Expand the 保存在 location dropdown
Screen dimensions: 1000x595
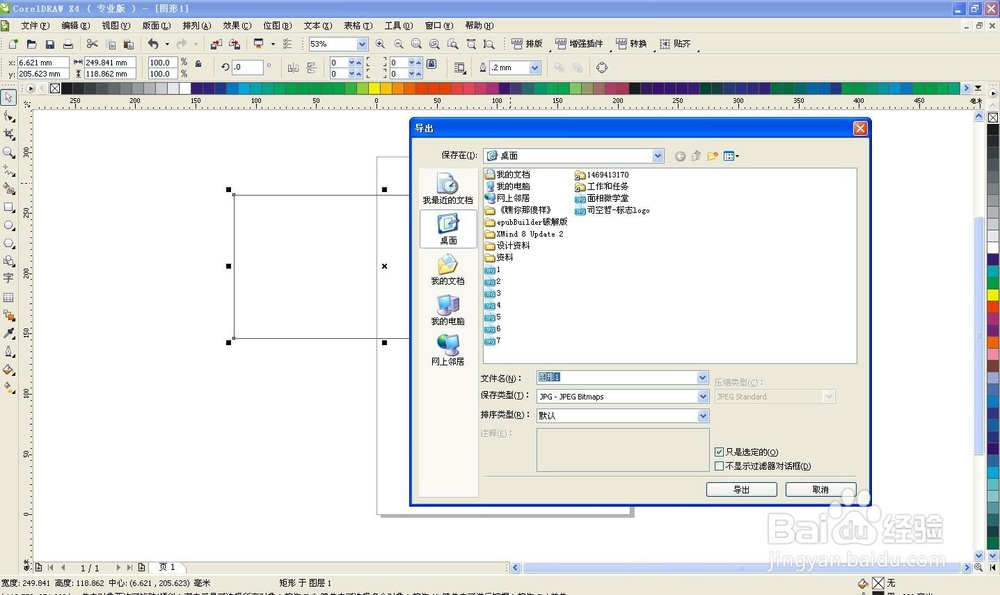[658, 156]
